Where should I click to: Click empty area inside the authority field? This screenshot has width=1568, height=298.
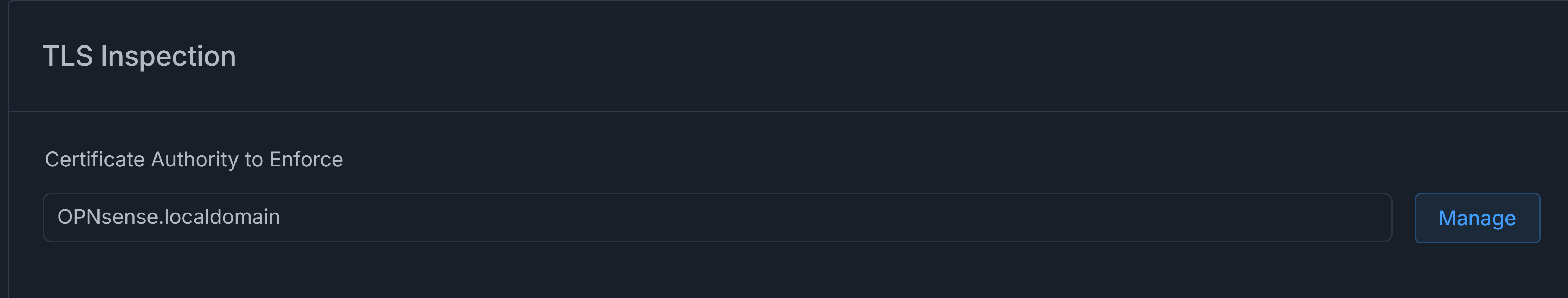click(x=852, y=218)
